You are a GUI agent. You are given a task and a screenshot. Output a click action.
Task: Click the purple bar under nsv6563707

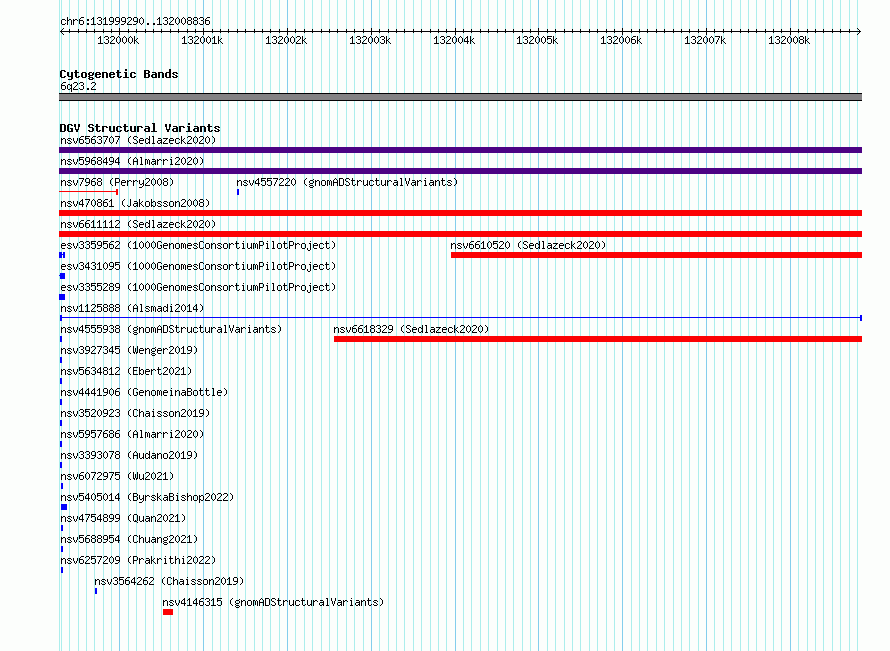click(x=460, y=150)
